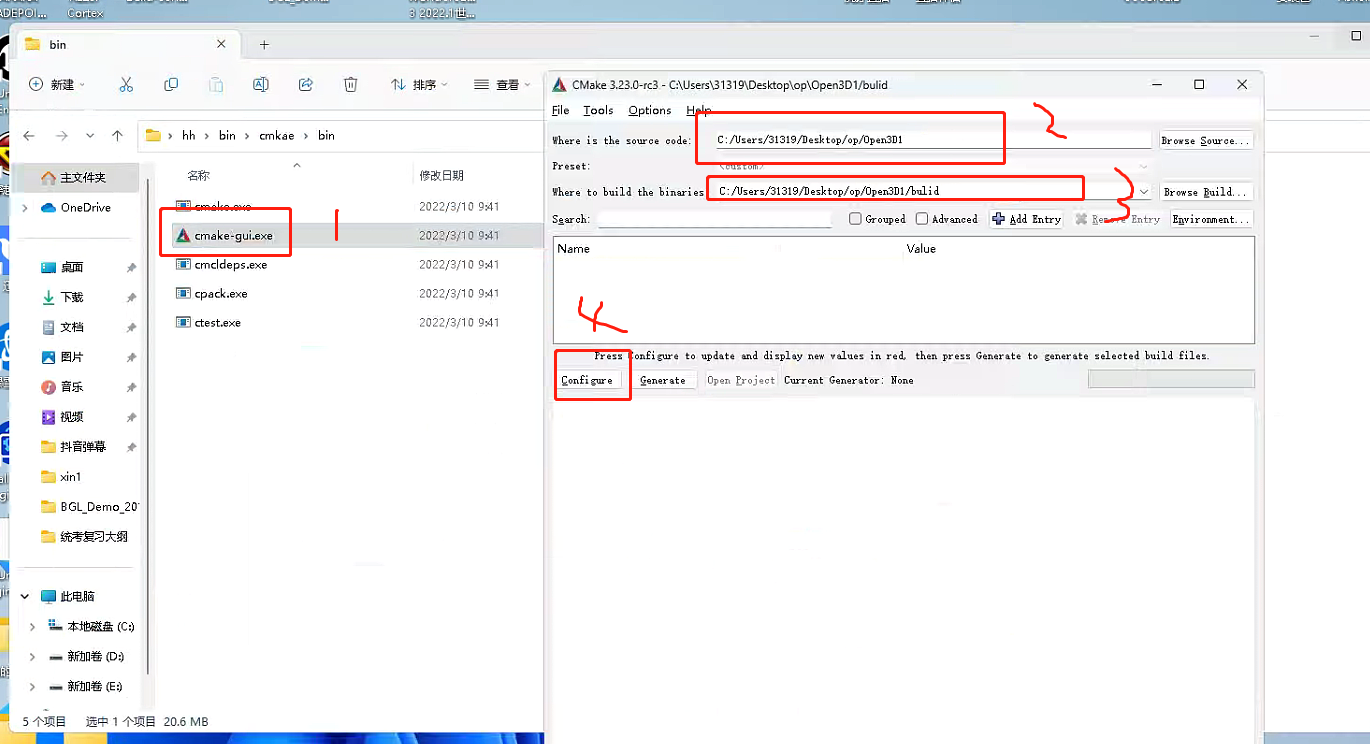This screenshot has height=744, width=1370.
Task: Expand 新加卷 (E:) drive node
Action: click(x=33, y=687)
